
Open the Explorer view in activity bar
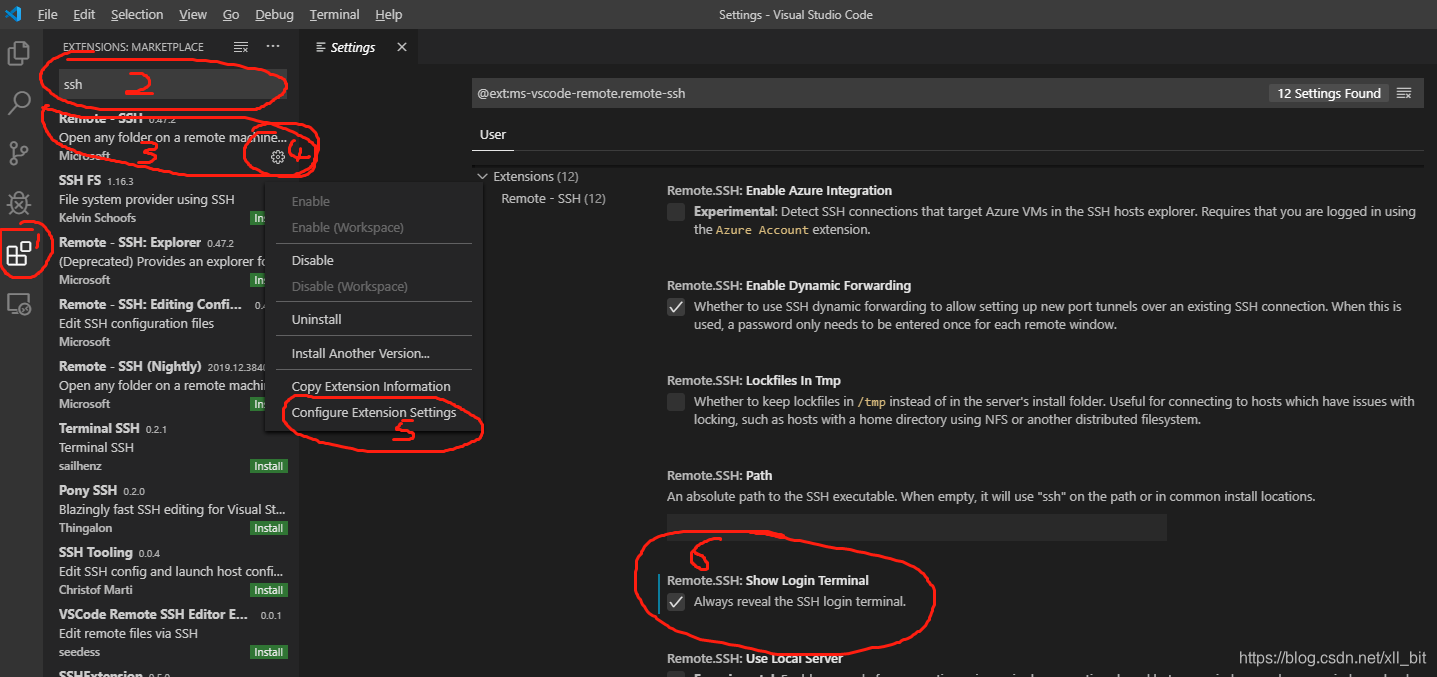tap(18, 53)
